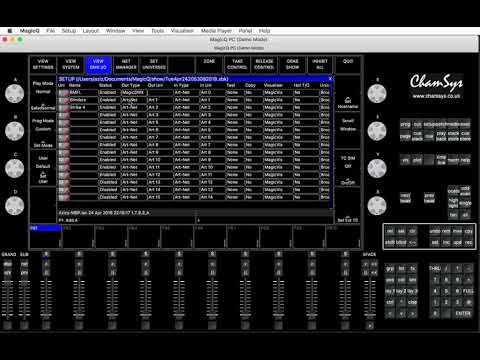Viewport: 480px width, 360px height.
Task: Click the next head button
Action: tap(405, 198)
